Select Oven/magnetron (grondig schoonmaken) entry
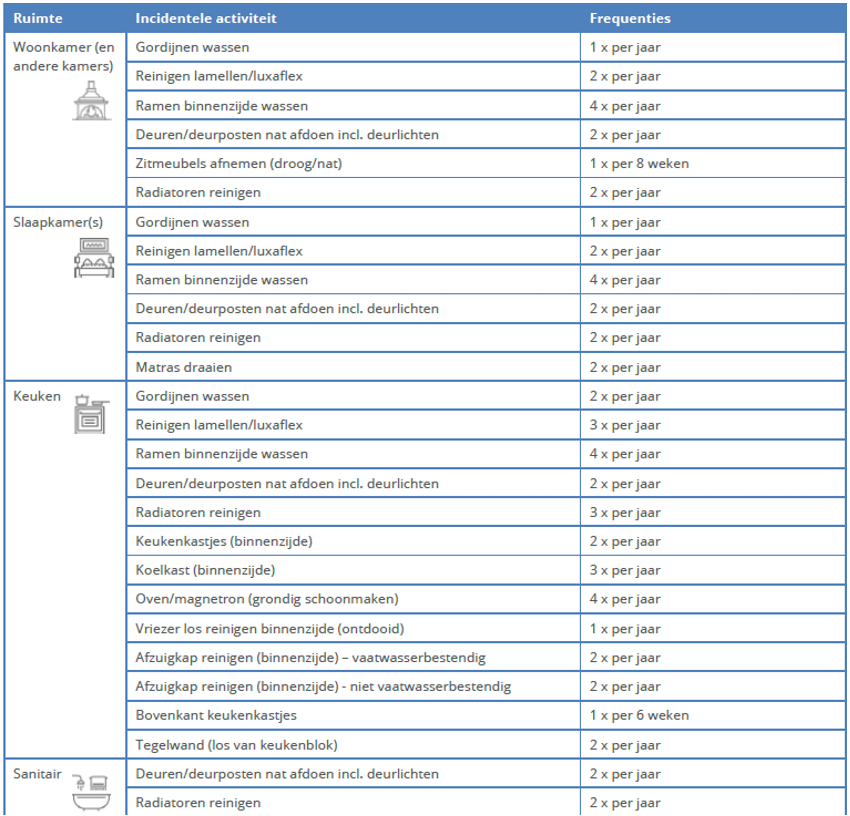 point(266,599)
